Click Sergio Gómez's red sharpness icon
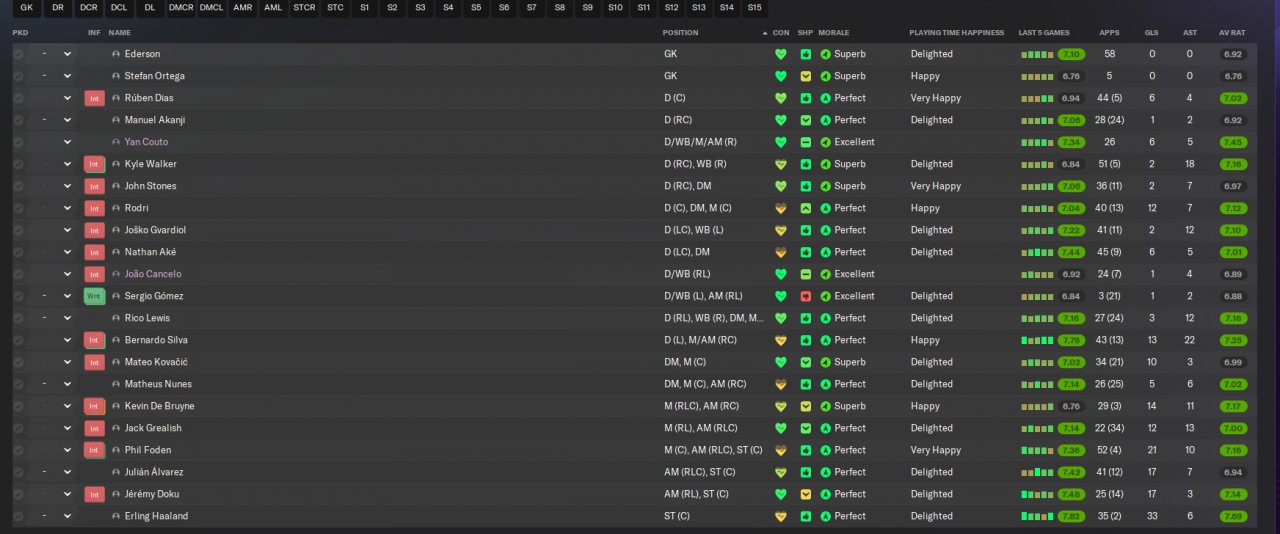Image resolution: width=1280 pixels, height=534 pixels. coord(806,296)
